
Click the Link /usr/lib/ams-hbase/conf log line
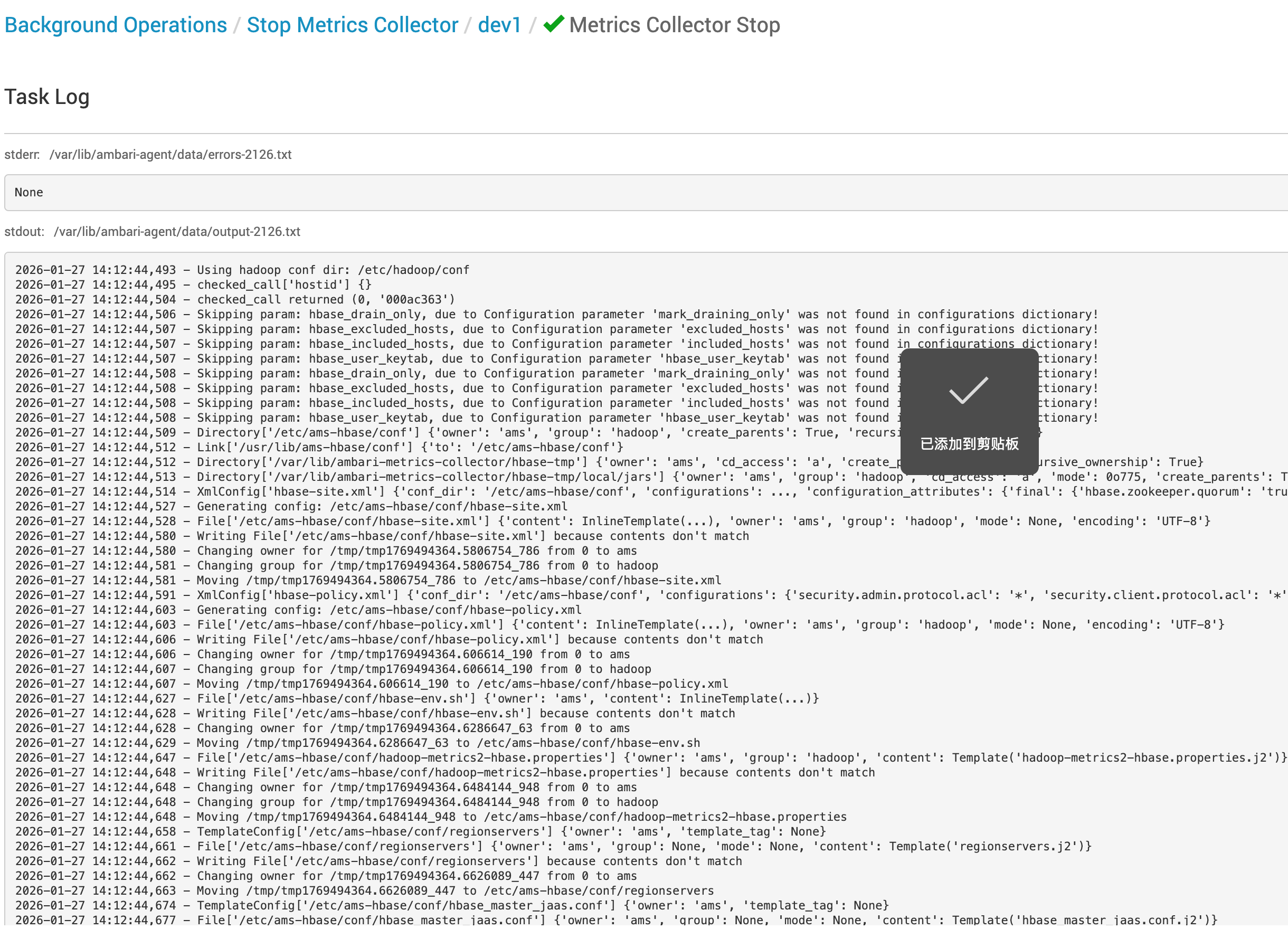pos(319,447)
